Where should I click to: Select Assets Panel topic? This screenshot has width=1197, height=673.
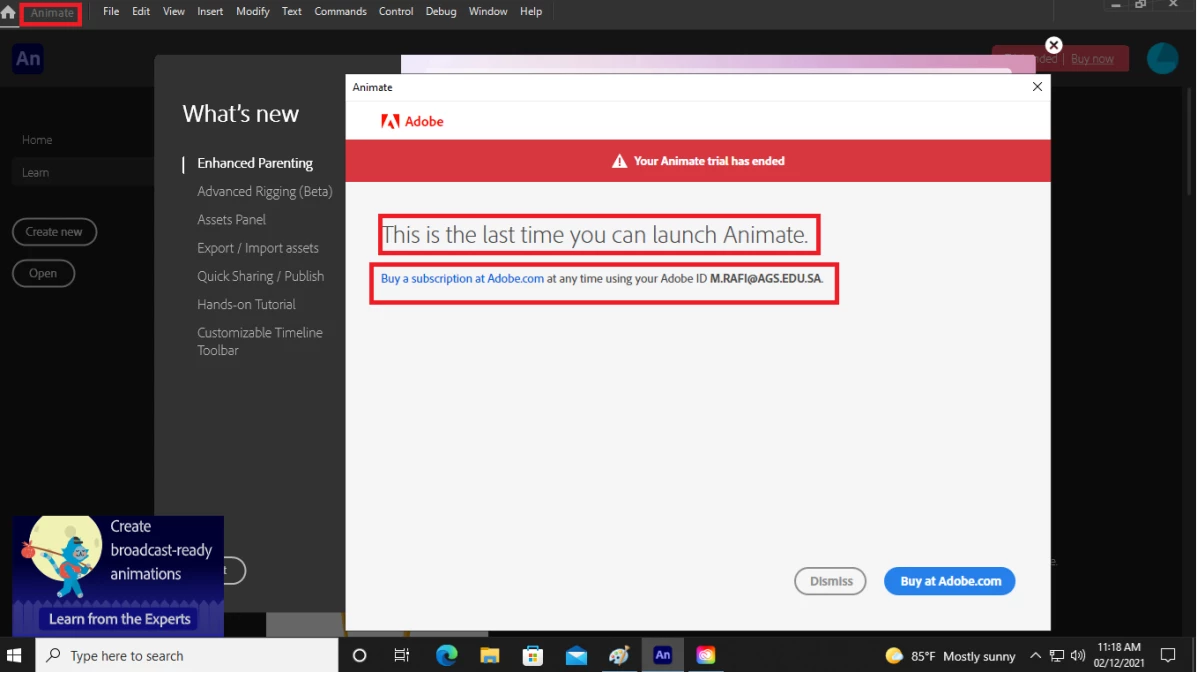[231, 220]
